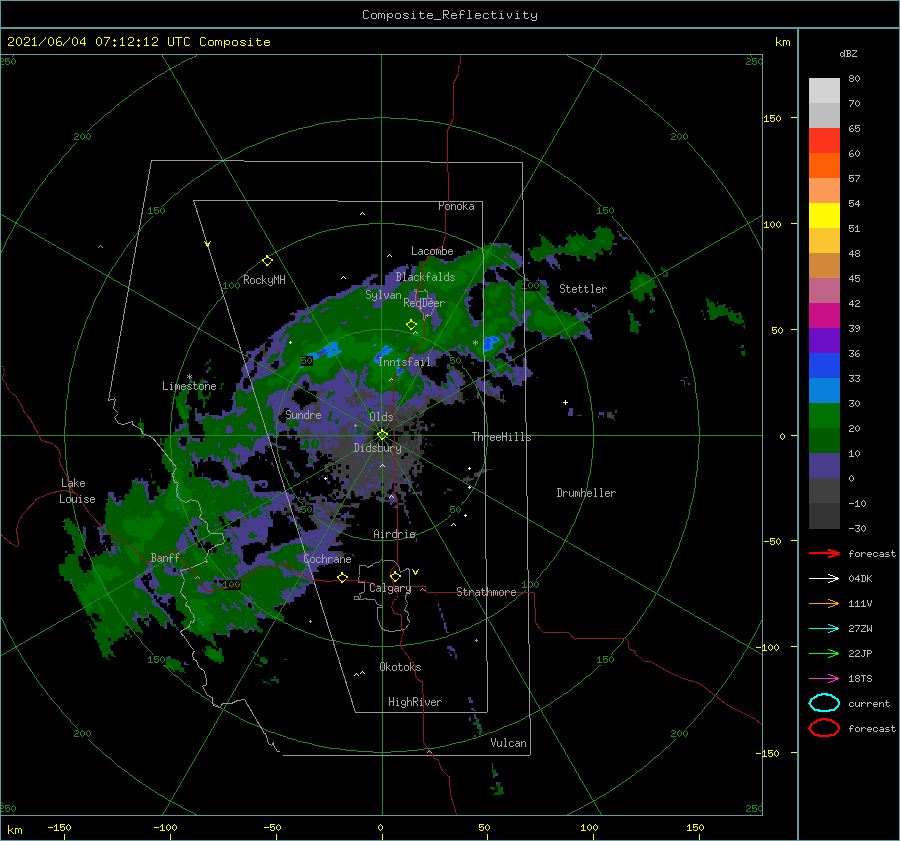Click the -100 tick on bottom axis
The height and width of the screenshot is (841, 900).
pos(165,827)
